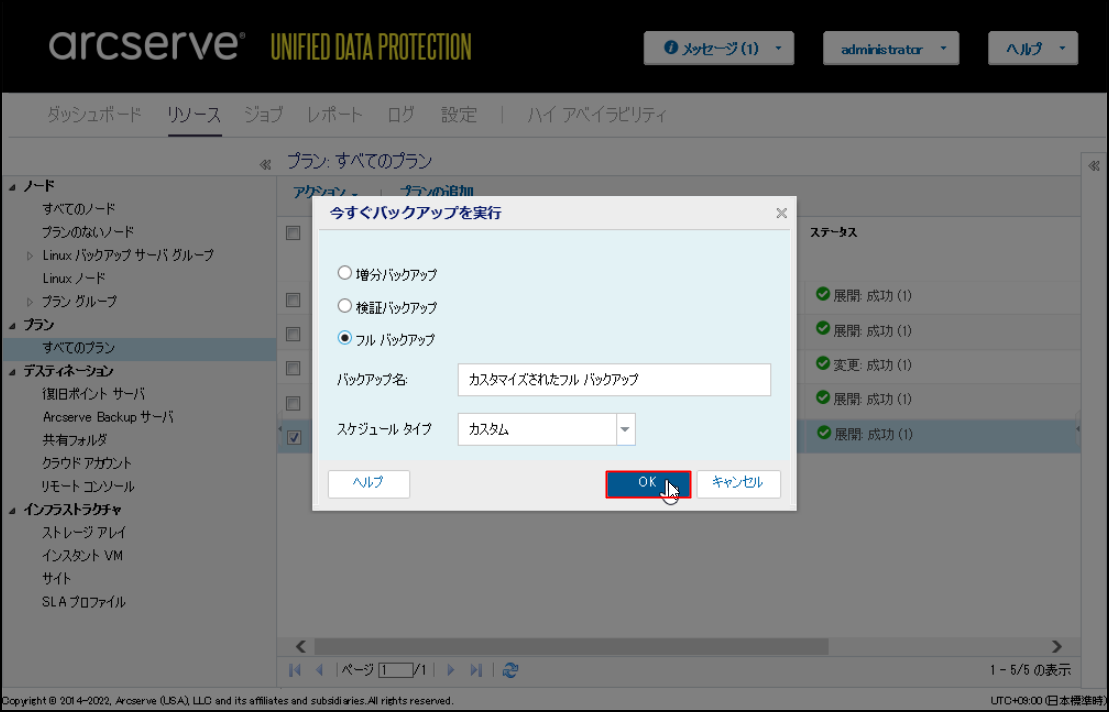The height and width of the screenshot is (712, 1109).
Task: Open the スケジュール タイプ dropdown
Action: [x=626, y=430]
